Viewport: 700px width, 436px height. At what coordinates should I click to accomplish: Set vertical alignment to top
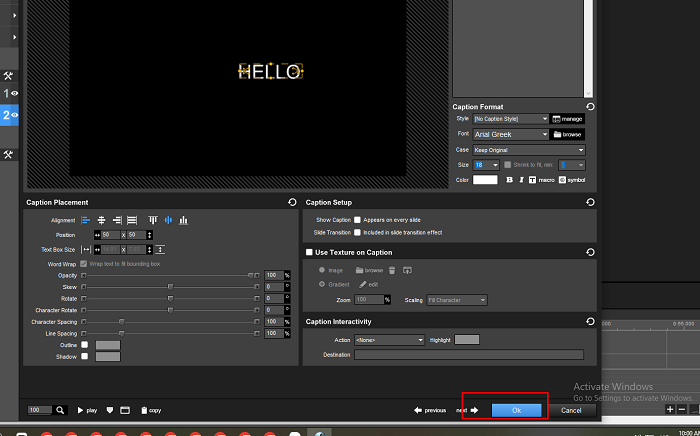pyautogui.click(x=153, y=220)
